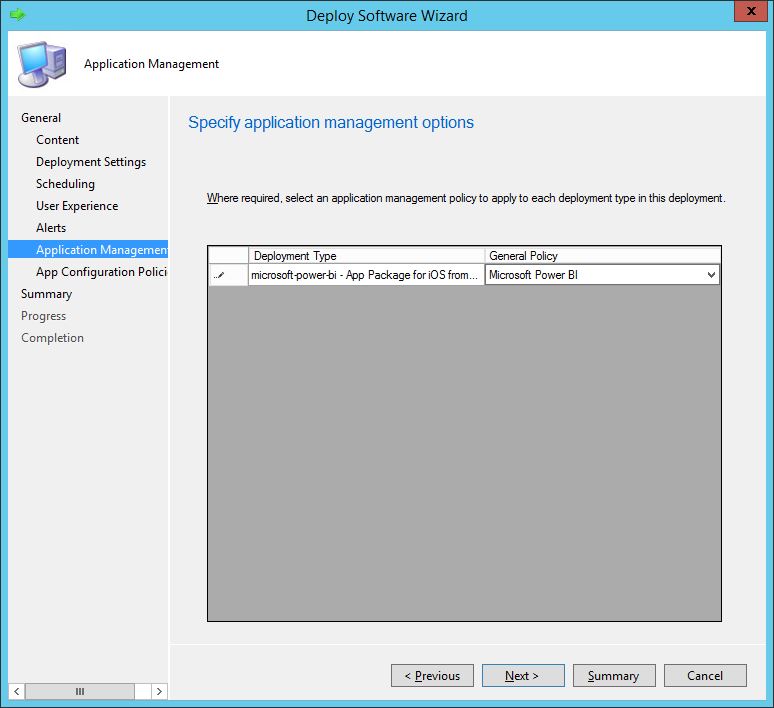
Task: Click the 'Specify application management options' heading
Action: point(331,122)
